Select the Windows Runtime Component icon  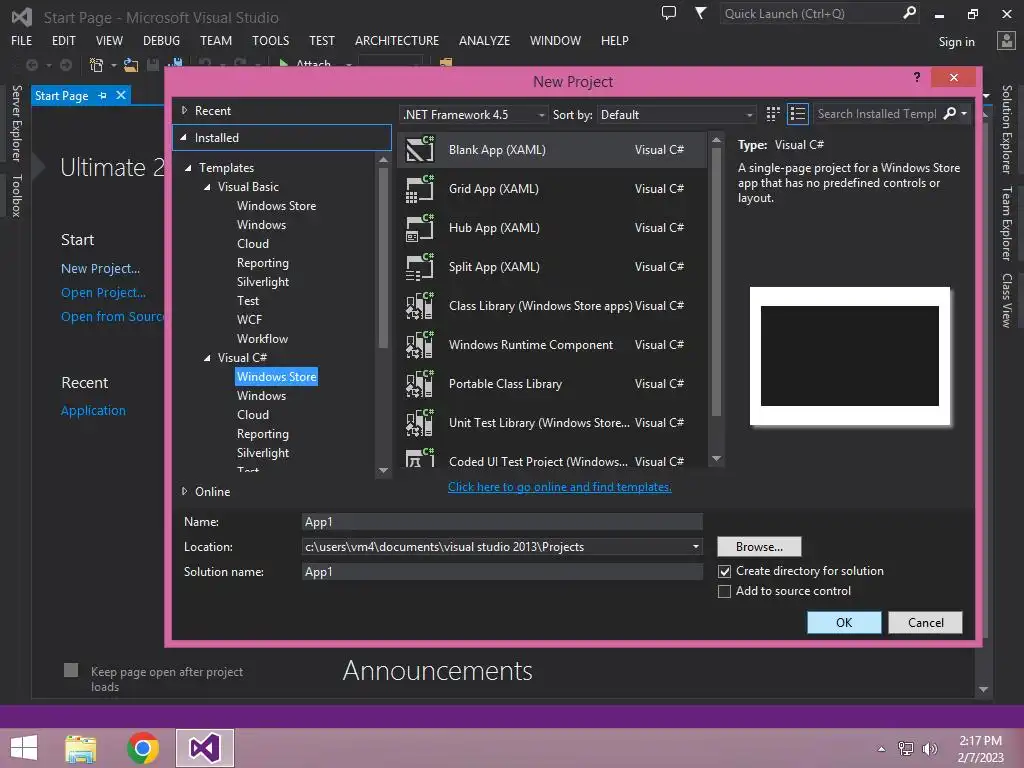[419, 345]
